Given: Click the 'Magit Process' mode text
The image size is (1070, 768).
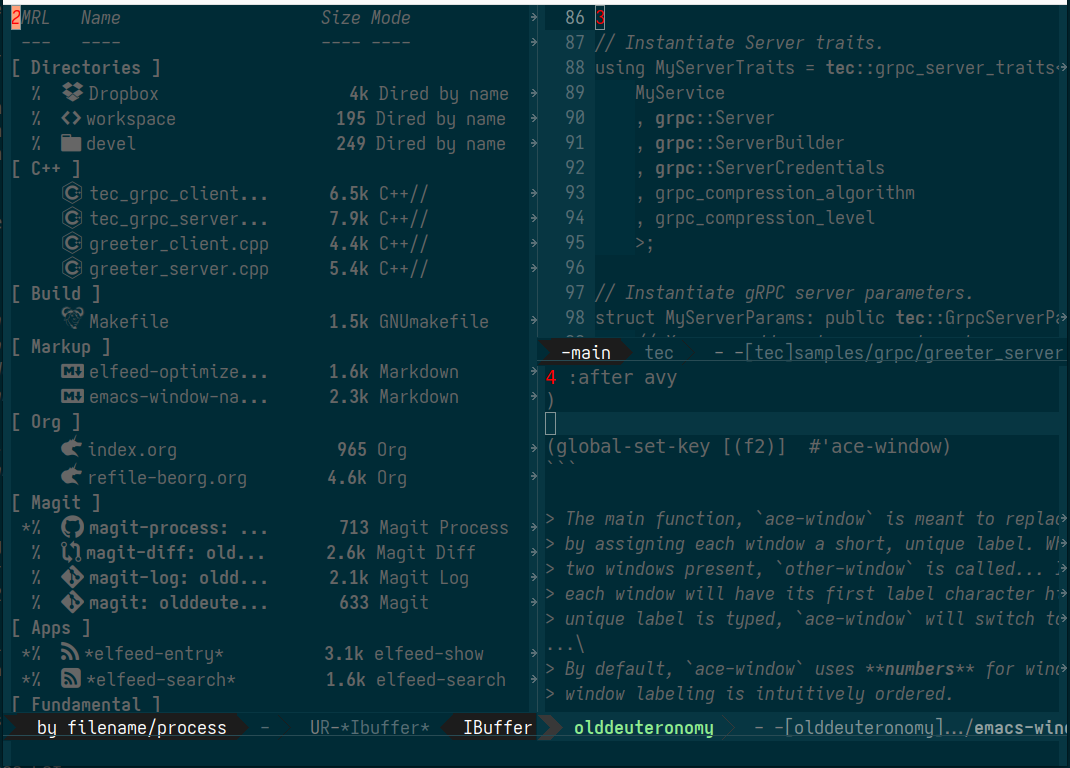Looking at the screenshot, I should click(x=444, y=527).
